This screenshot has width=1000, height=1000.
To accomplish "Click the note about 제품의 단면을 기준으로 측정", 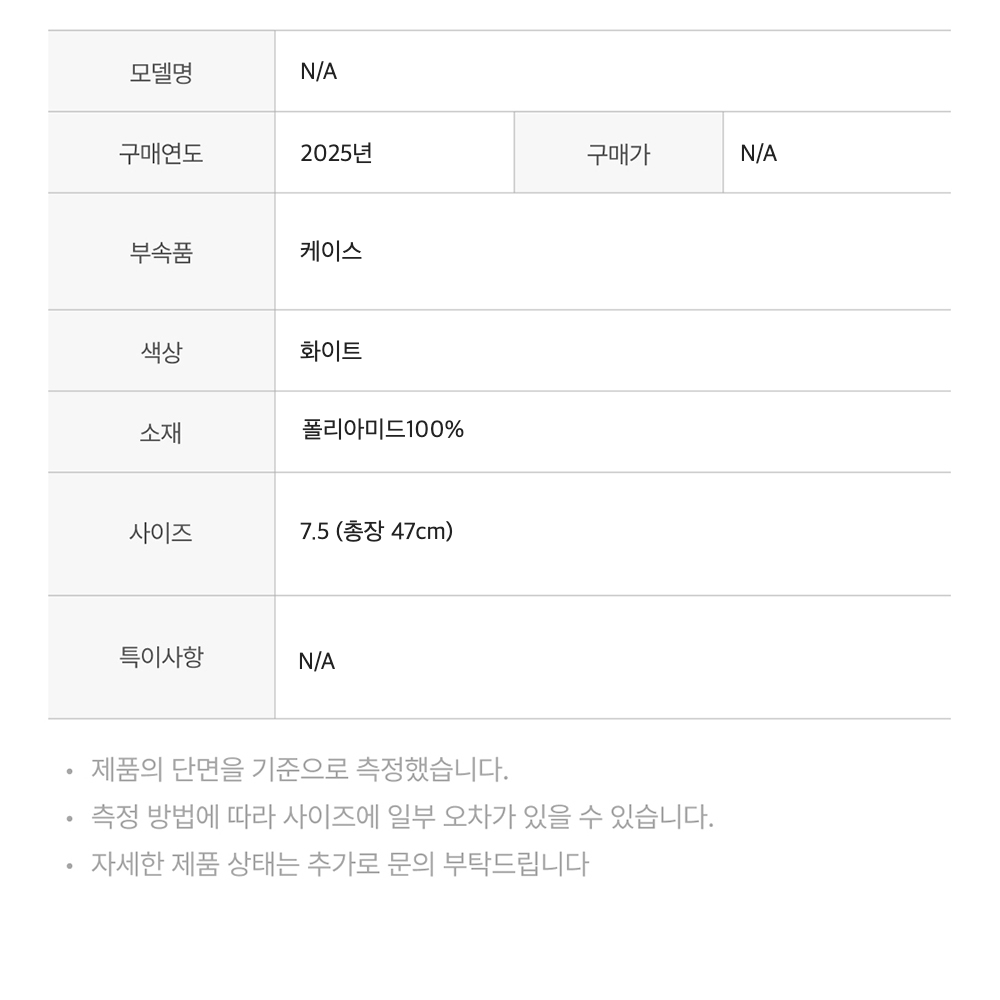I will click(x=299, y=769).
